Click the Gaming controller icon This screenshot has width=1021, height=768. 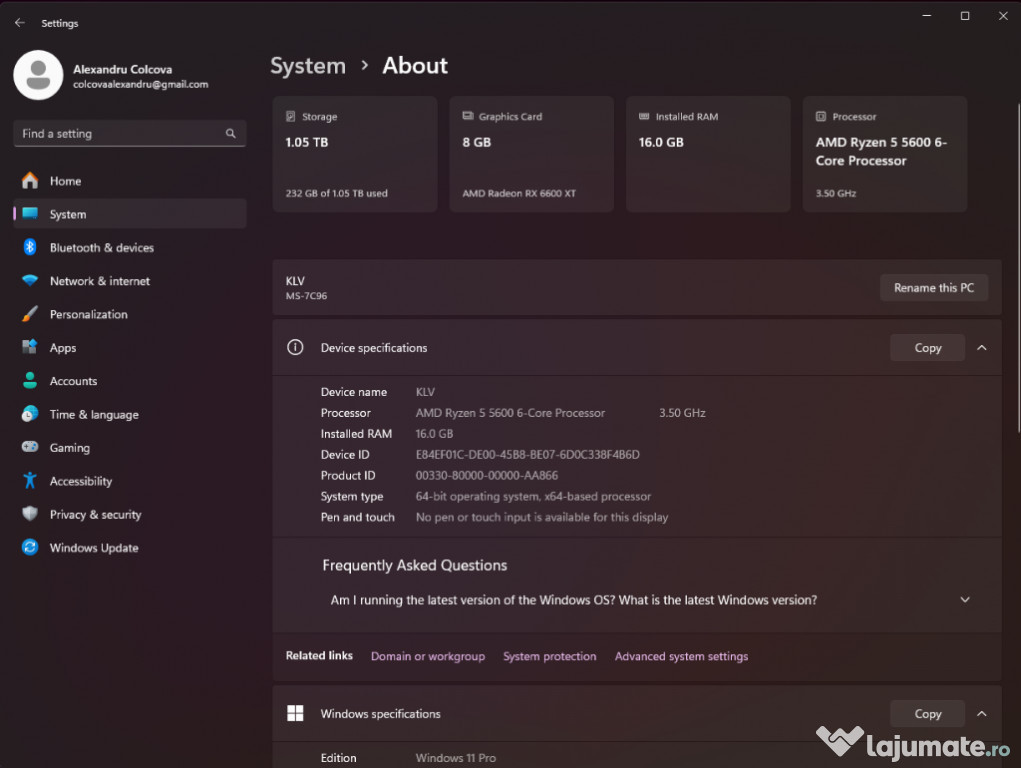point(30,447)
